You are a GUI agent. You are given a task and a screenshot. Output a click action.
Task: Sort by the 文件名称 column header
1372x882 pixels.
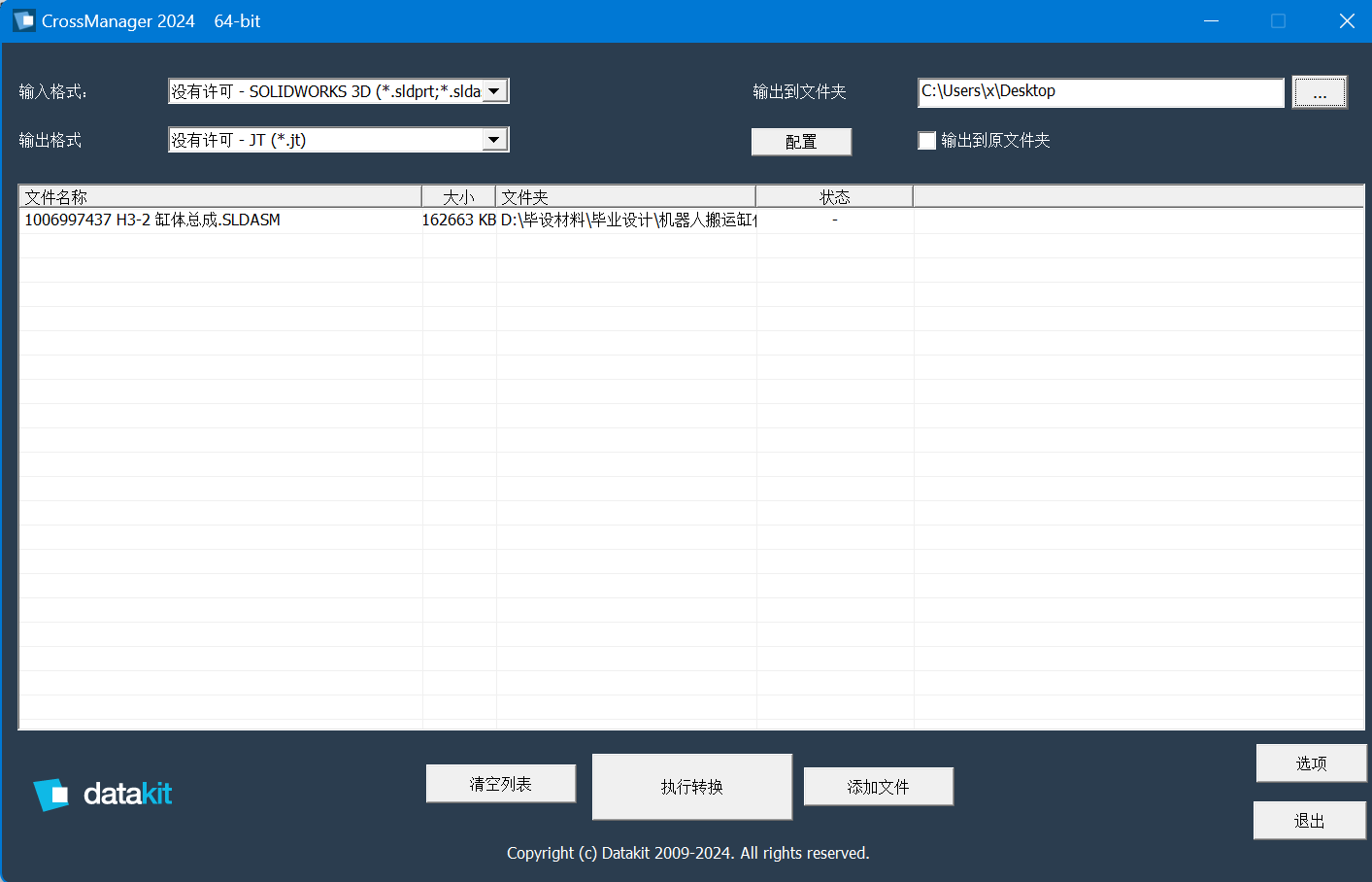click(220, 197)
